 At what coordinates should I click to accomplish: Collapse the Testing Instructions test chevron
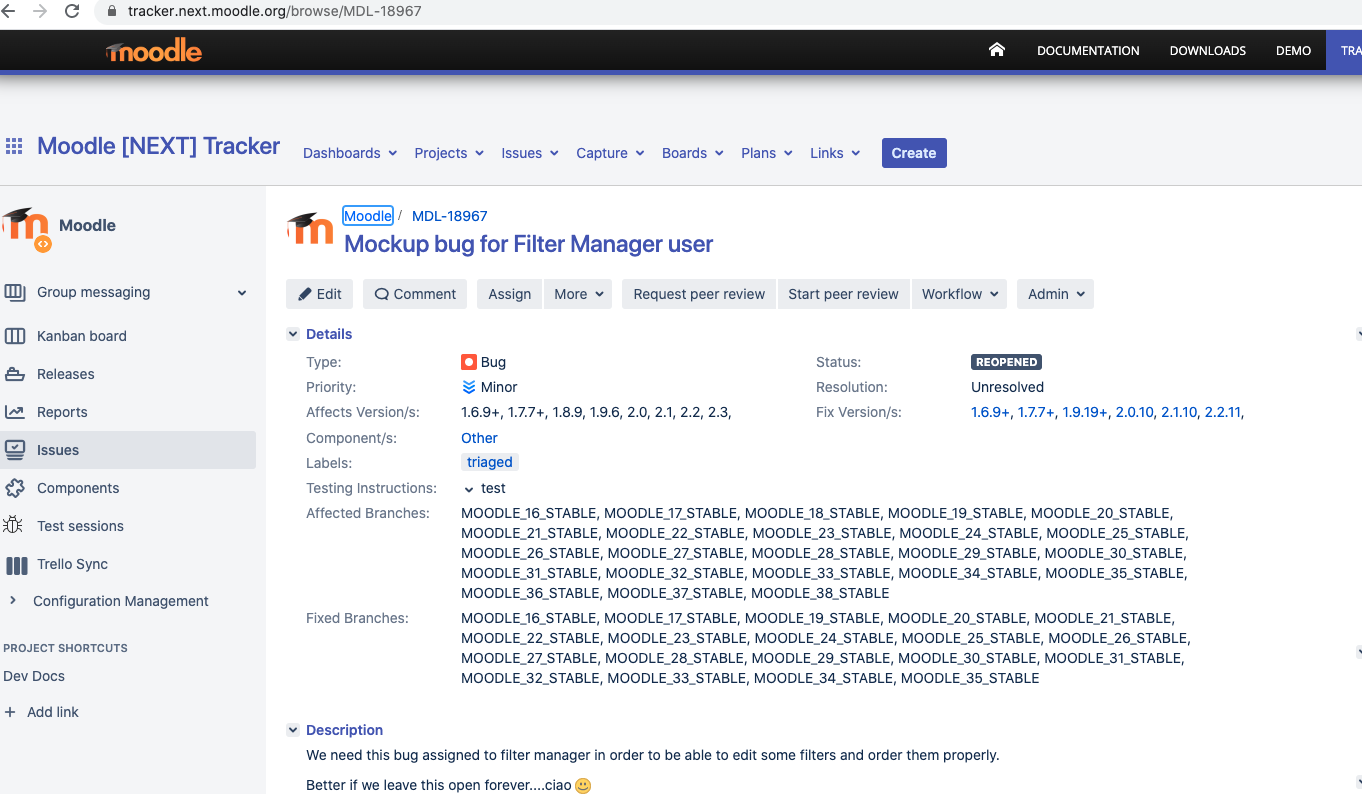tap(469, 489)
